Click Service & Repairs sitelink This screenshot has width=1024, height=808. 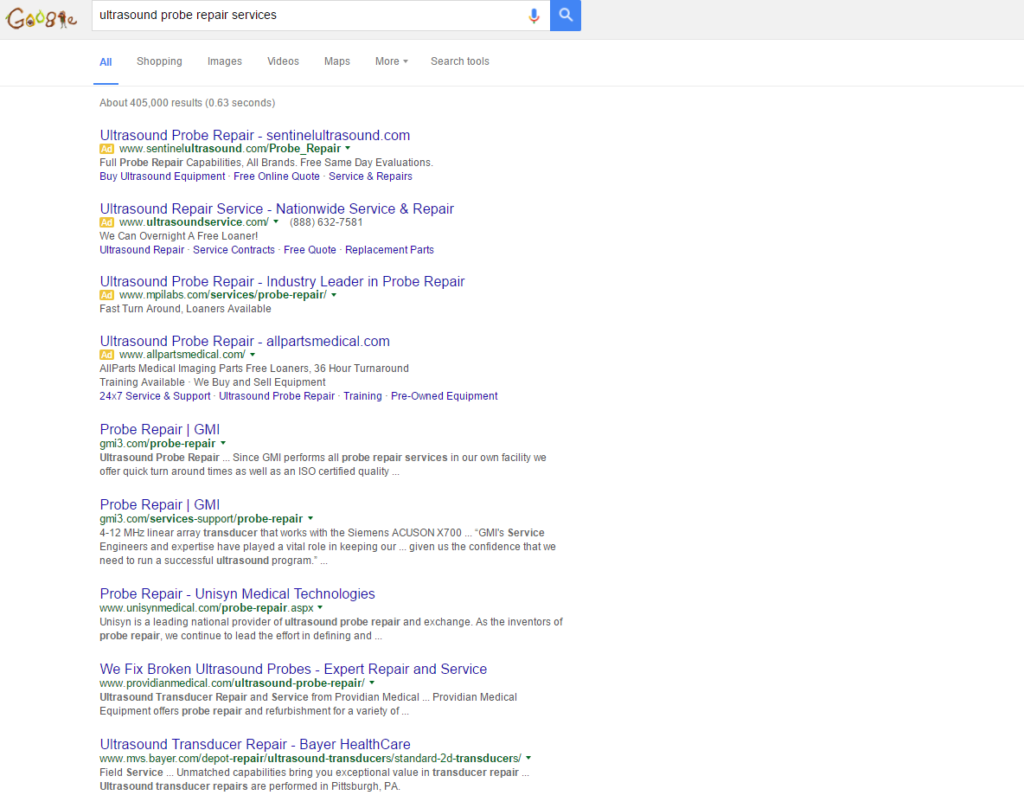point(370,176)
